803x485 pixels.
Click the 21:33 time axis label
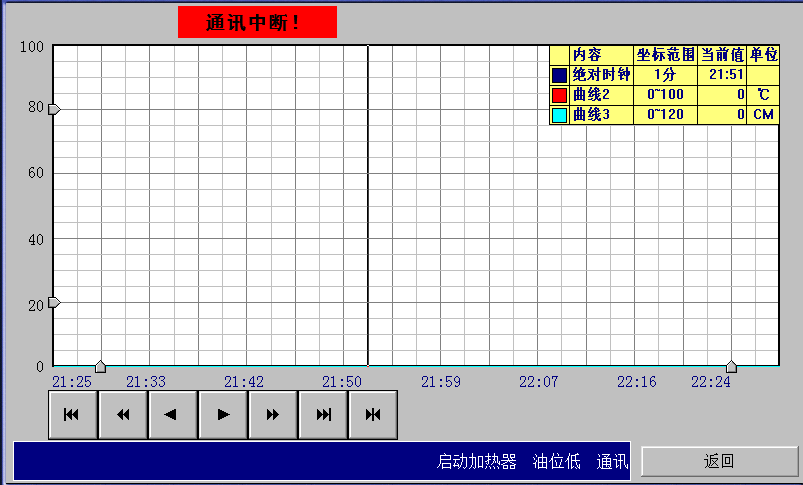point(146,382)
